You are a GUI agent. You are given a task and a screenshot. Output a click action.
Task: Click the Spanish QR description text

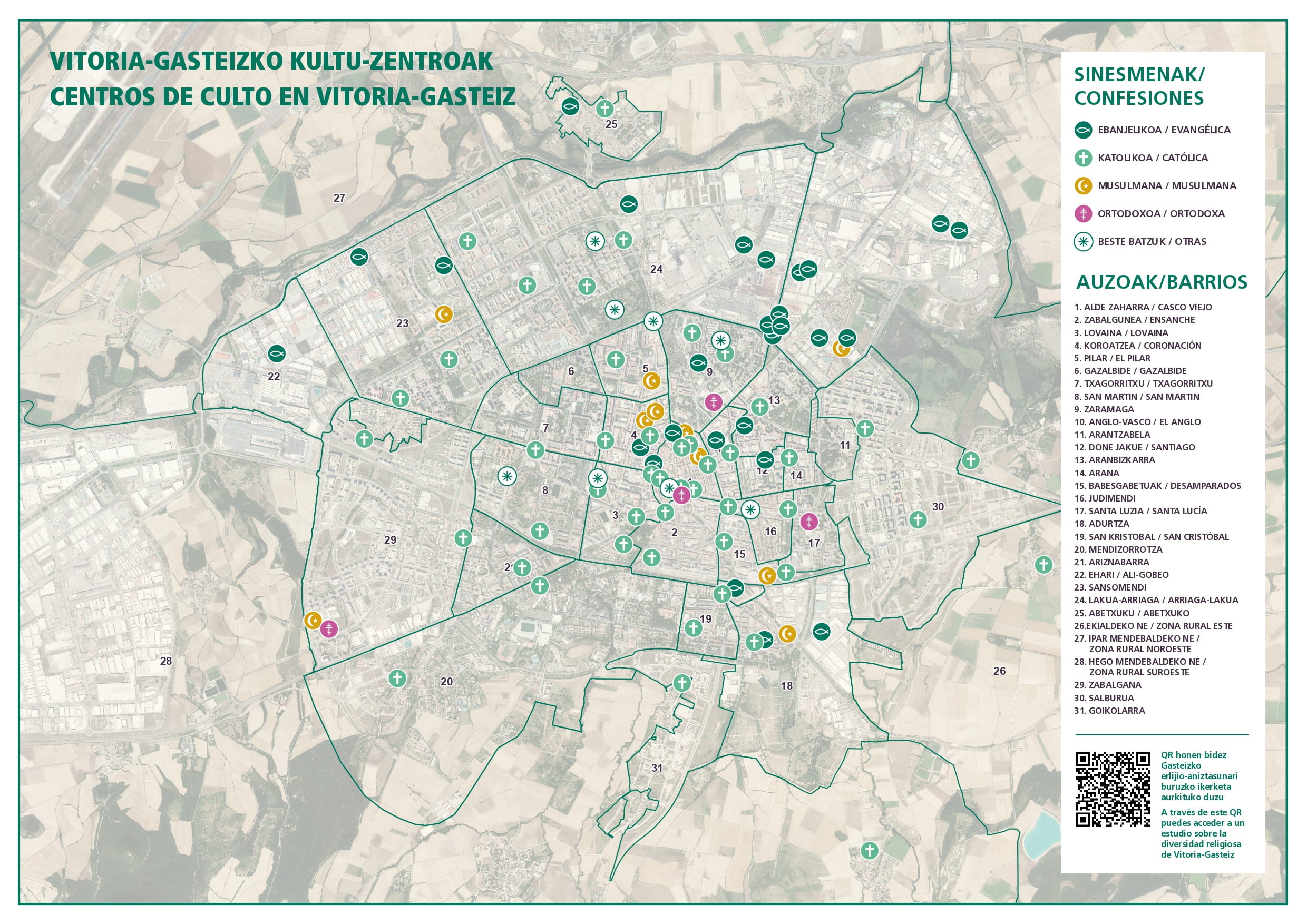pyautogui.click(x=1202, y=833)
